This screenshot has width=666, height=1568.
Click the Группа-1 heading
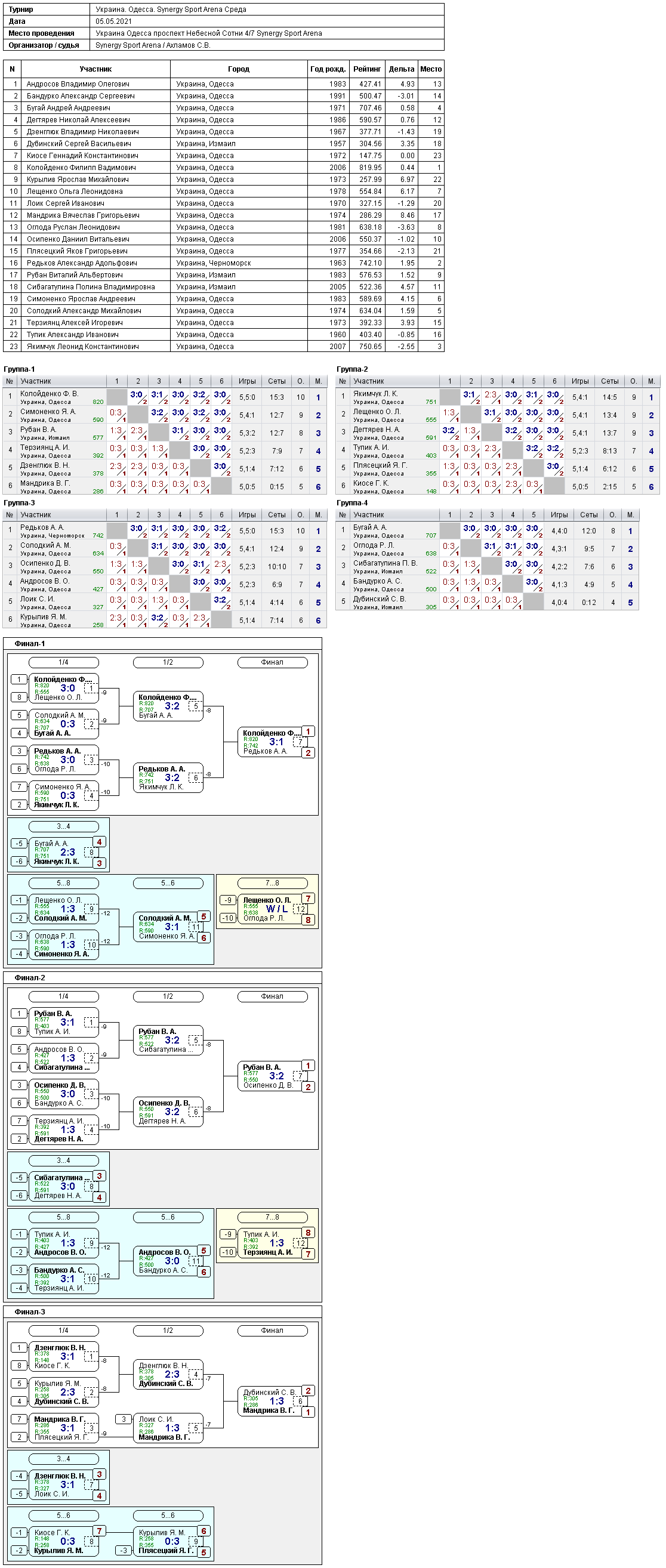[x=20, y=369]
